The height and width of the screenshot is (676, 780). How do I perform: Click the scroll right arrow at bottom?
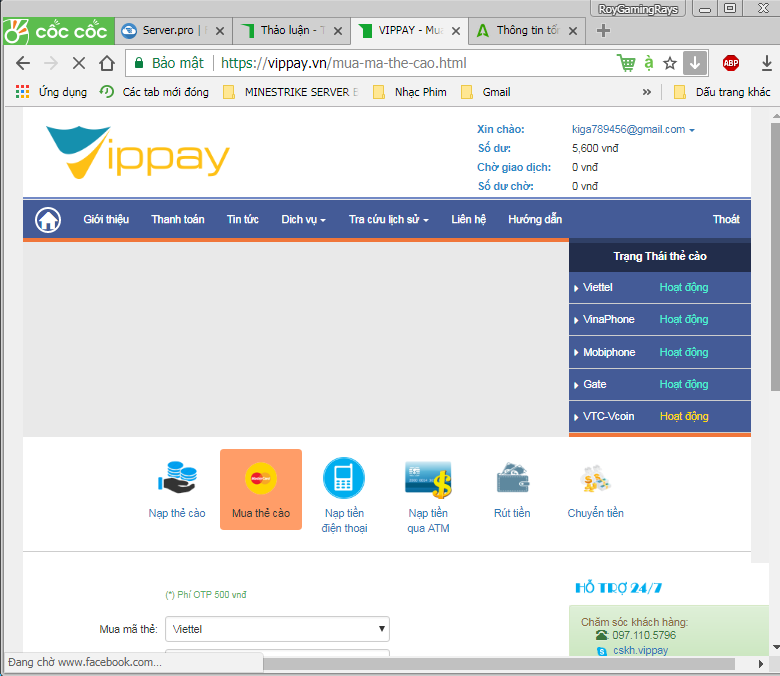click(761, 664)
